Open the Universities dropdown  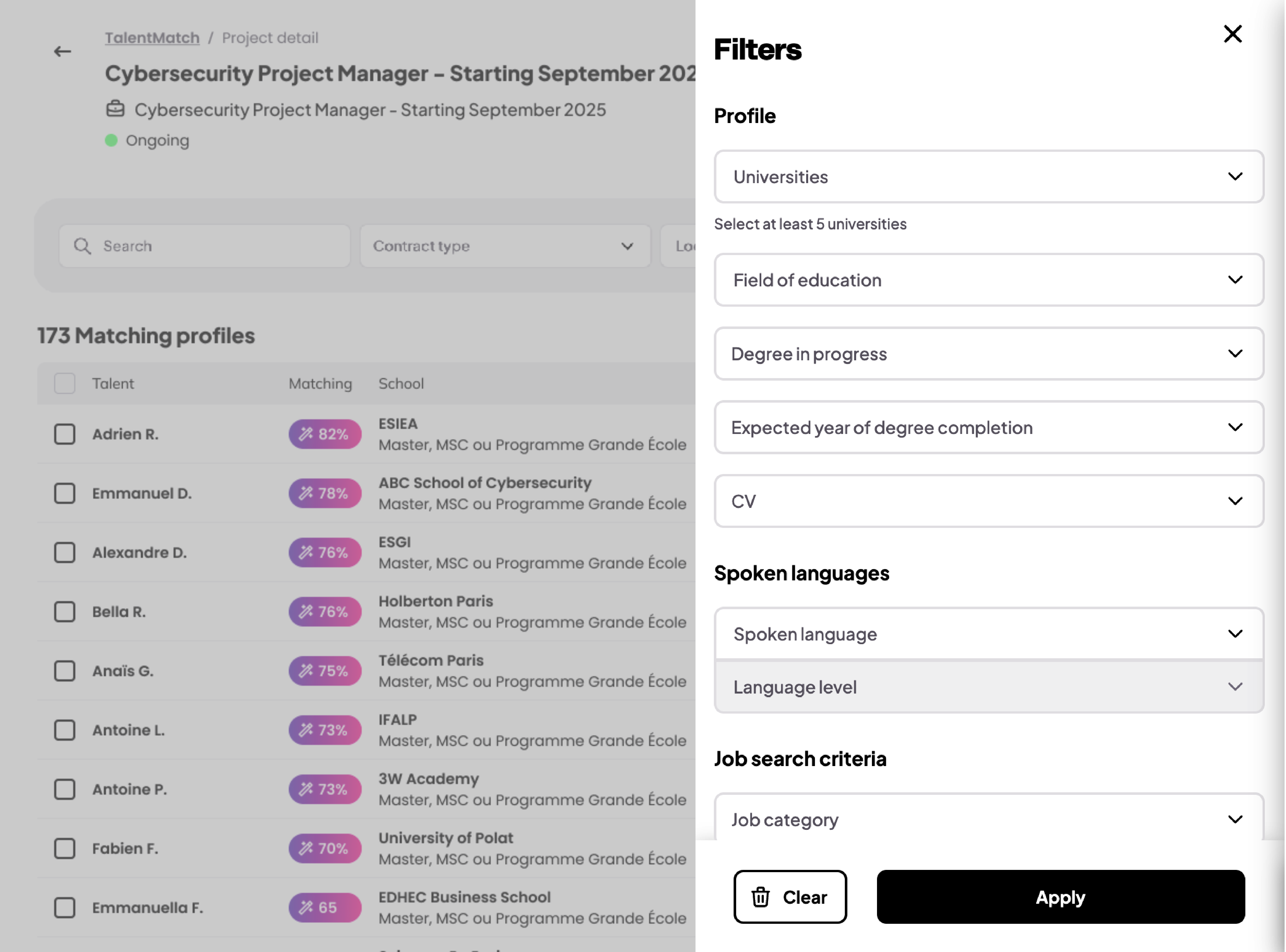(x=988, y=177)
